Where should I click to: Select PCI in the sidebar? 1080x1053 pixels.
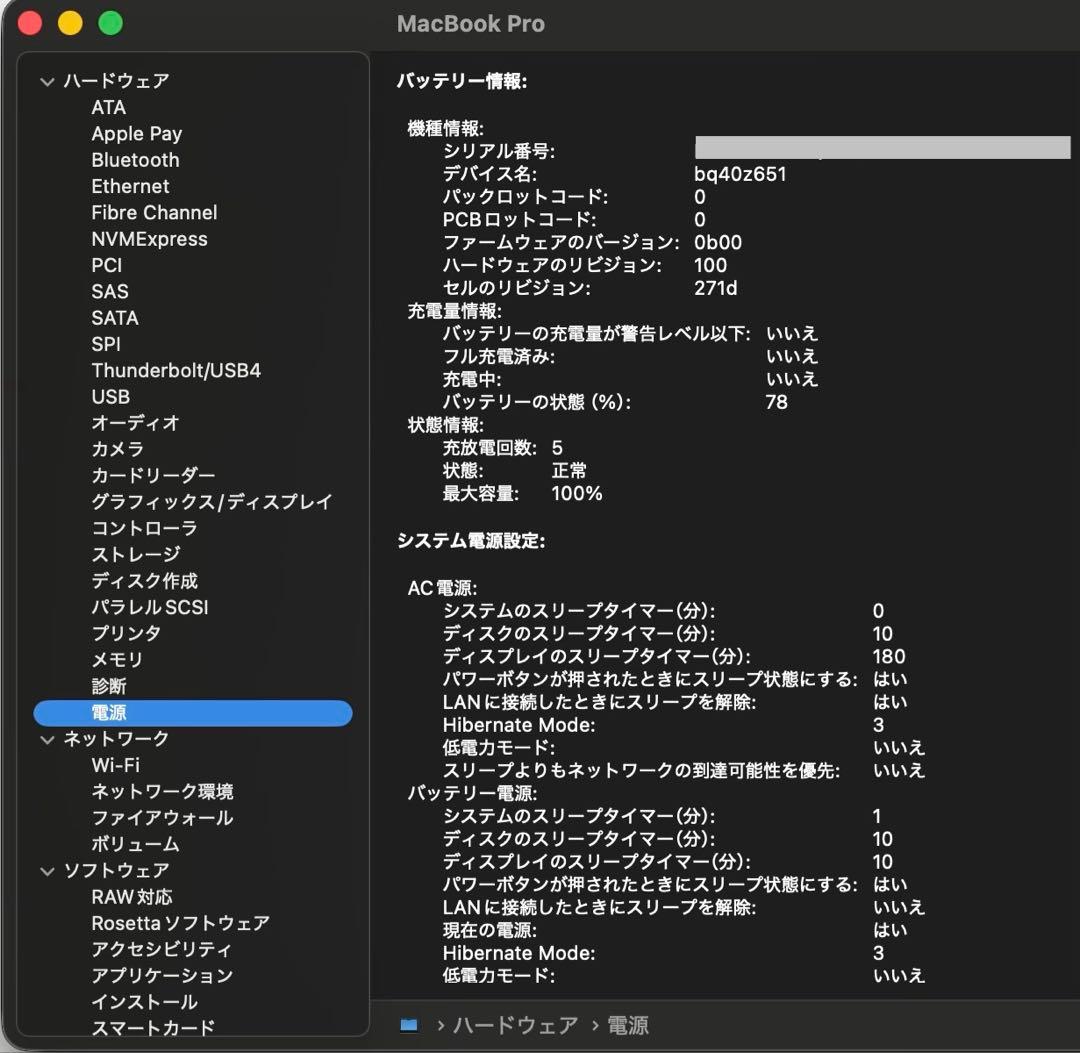pos(107,265)
